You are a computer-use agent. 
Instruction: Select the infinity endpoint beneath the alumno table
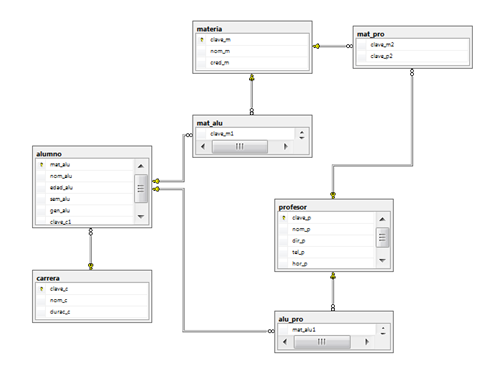91,232
